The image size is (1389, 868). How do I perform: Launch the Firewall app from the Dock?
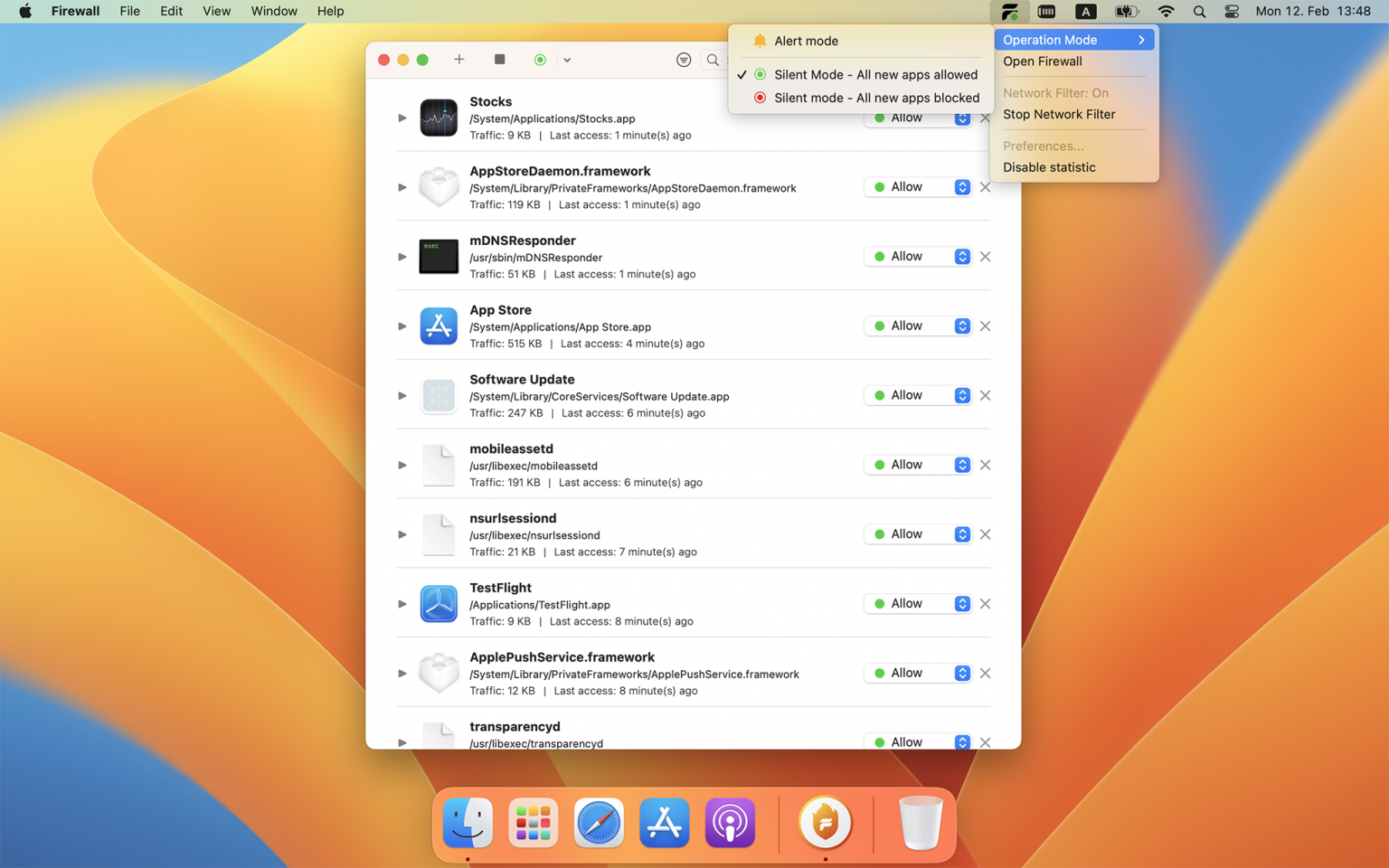(x=824, y=823)
